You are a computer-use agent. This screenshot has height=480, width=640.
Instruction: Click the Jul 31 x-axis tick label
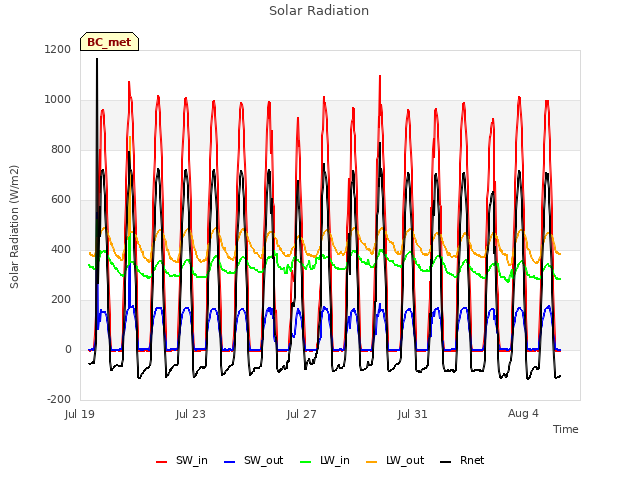pyautogui.click(x=413, y=414)
